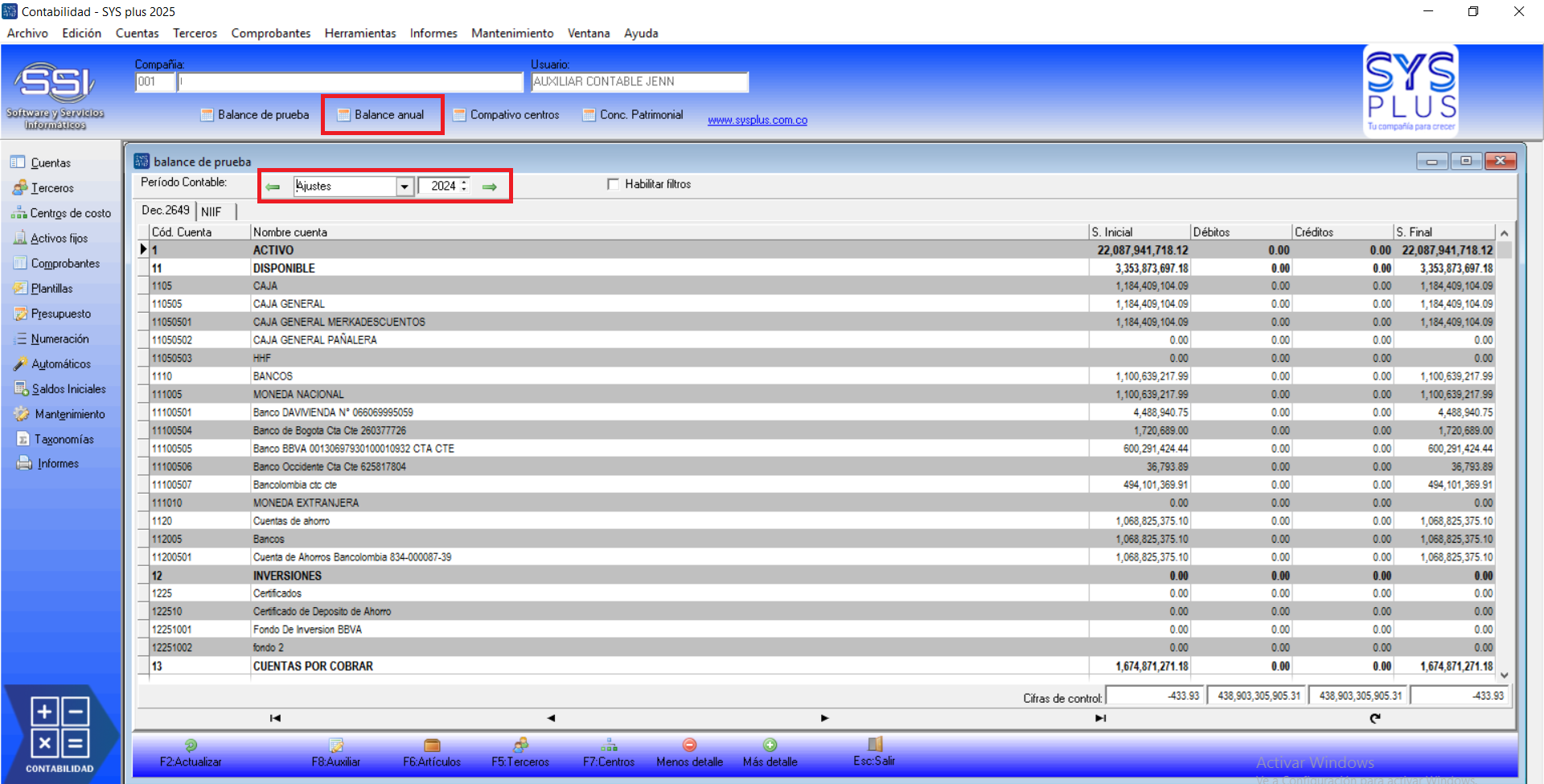The image size is (1544, 784).
Task: Go to previous record navigation arrow
Action: [551, 718]
